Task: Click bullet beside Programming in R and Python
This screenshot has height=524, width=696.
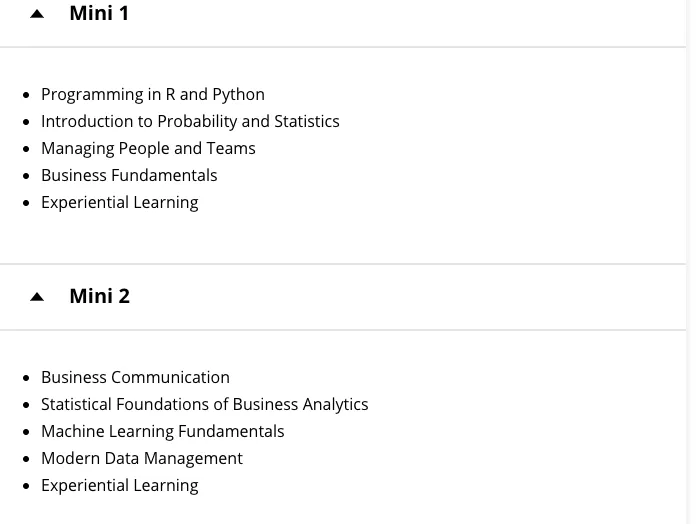Action: pyautogui.click(x=26, y=95)
